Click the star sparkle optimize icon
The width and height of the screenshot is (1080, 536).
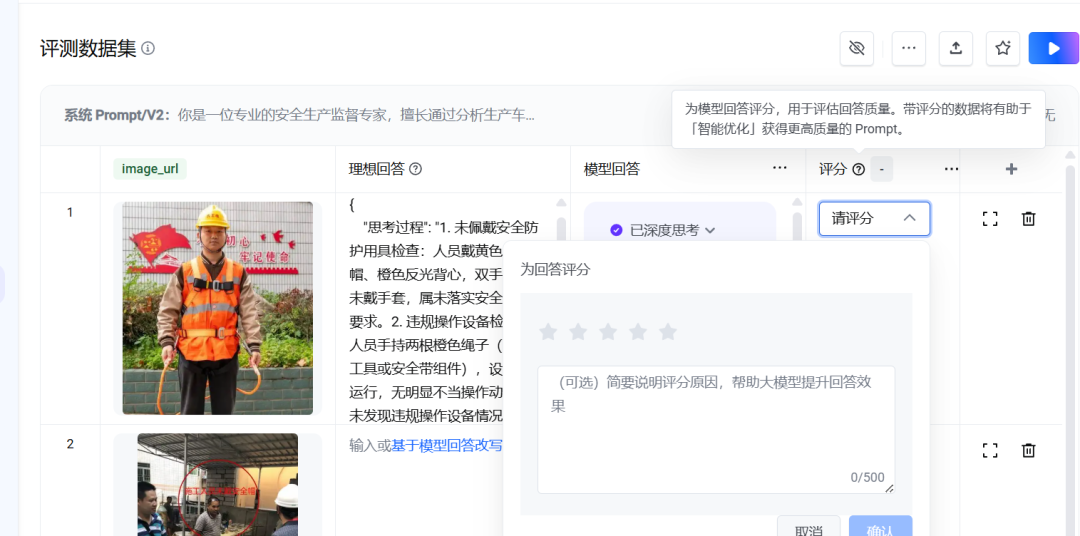click(x=1003, y=48)
